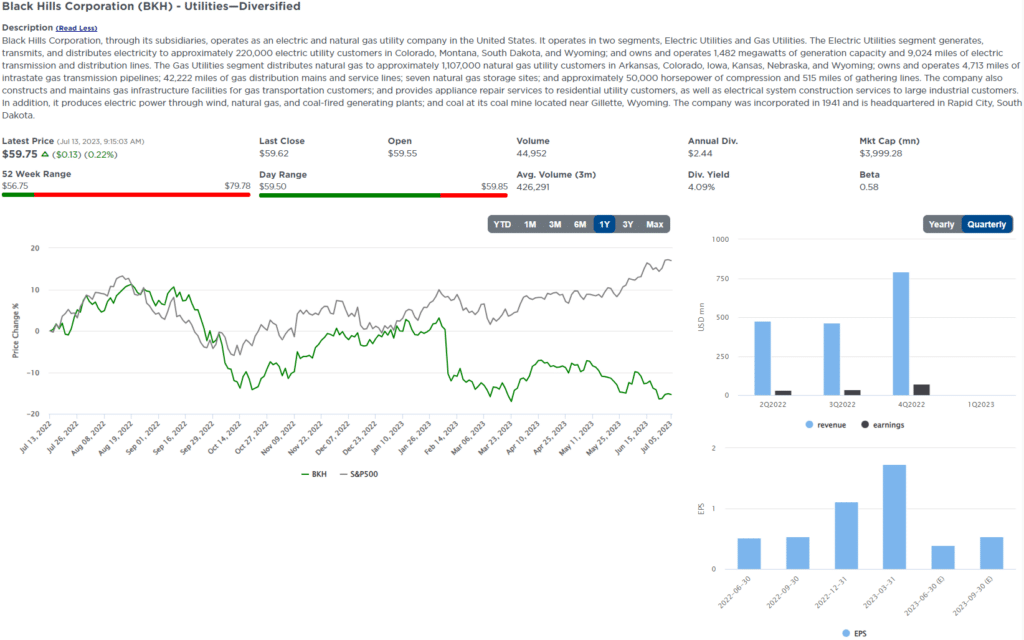
Task: Switch financials chart to Yearly
Action: (942, 224)
